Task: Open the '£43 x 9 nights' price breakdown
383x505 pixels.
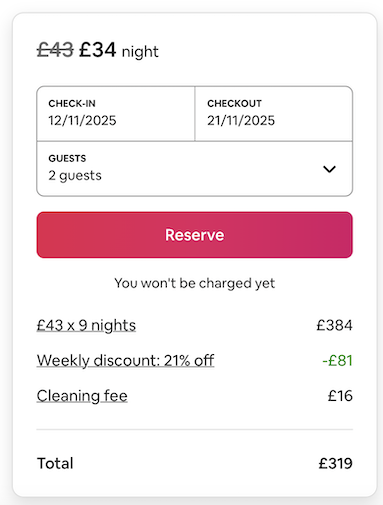Action: pyautogui.click(x=86, y=325)
